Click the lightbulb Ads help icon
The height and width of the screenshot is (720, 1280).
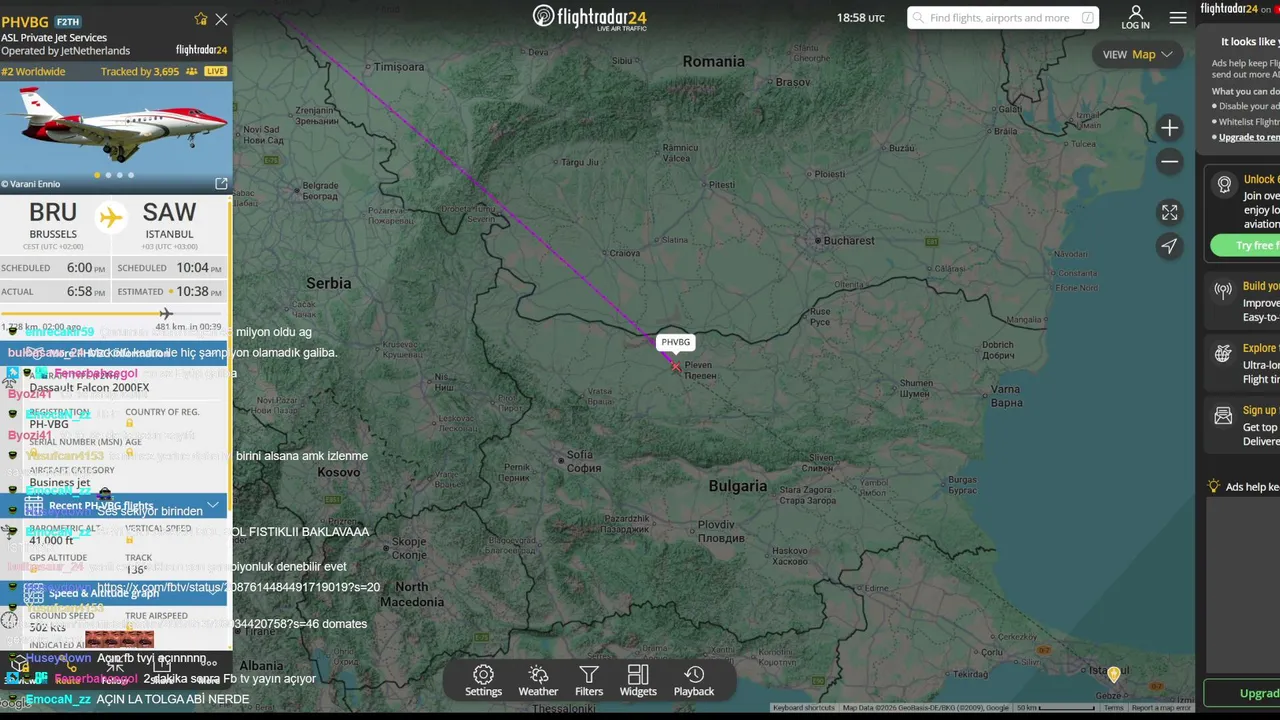pyautogui.click(x=1214, y=486)
